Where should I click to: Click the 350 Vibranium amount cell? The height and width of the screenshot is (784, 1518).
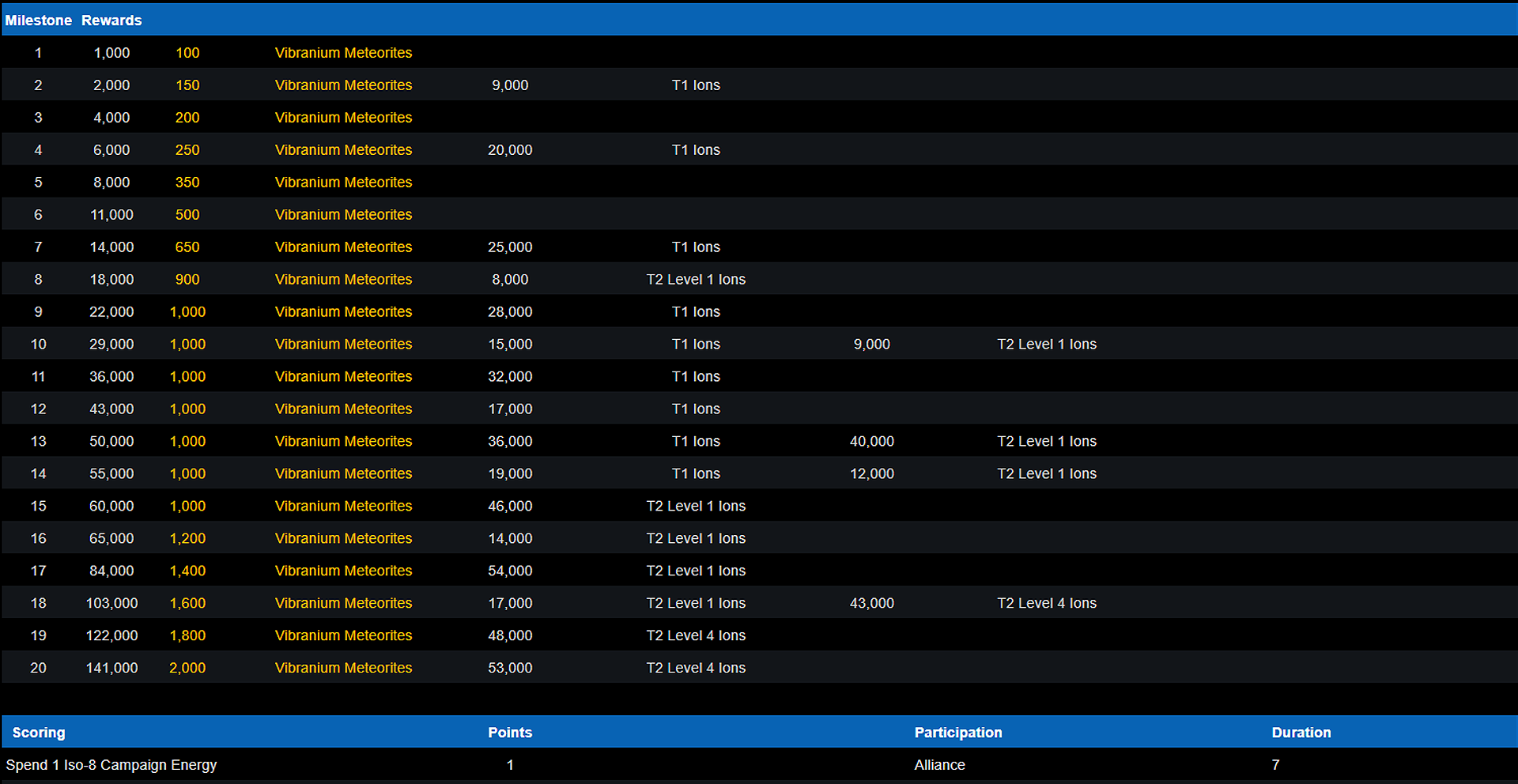[x=187, y=183]
